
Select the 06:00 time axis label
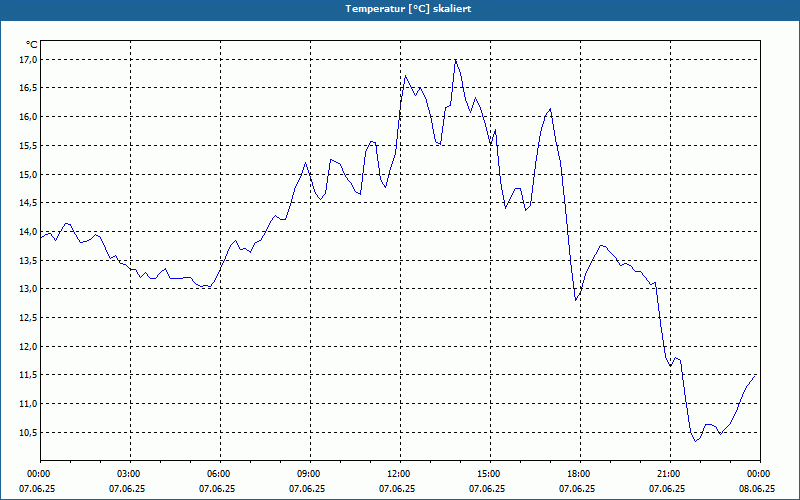(x=220, y=474)
